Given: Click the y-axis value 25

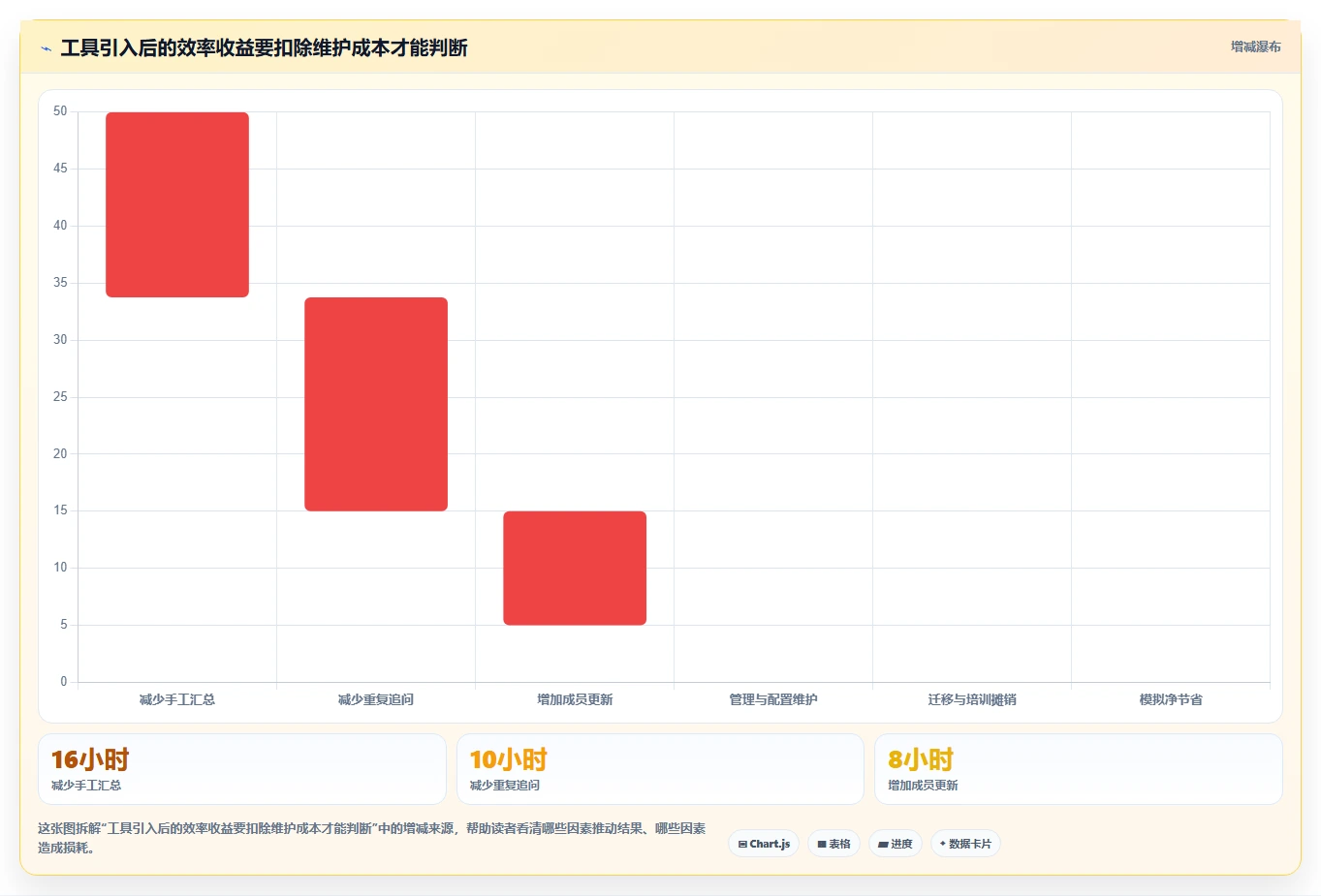Looking at the screenshot, I should click(60, 397).
